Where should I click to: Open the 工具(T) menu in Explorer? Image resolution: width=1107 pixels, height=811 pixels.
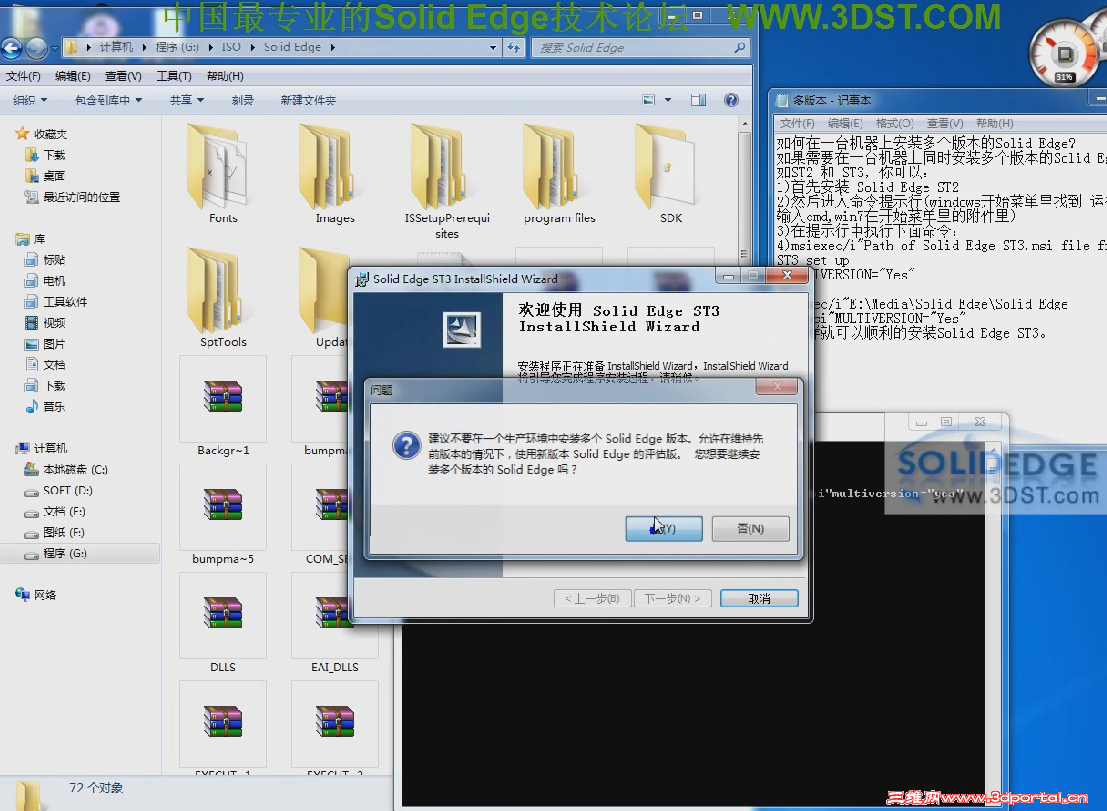[x=174, y=76]
